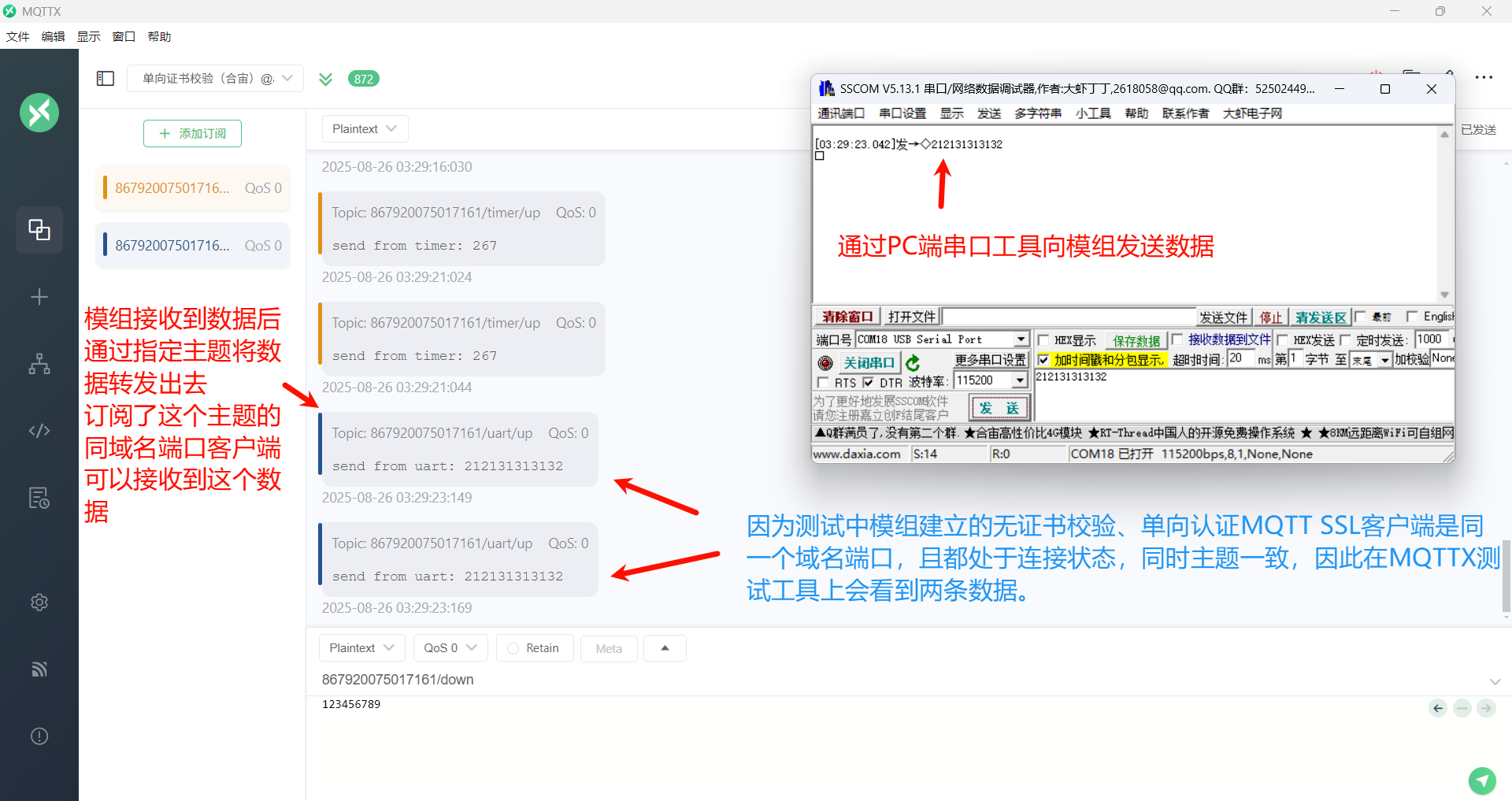
Task: Open the Log page in MQTTX sidebar
Action: pos(39,498)
